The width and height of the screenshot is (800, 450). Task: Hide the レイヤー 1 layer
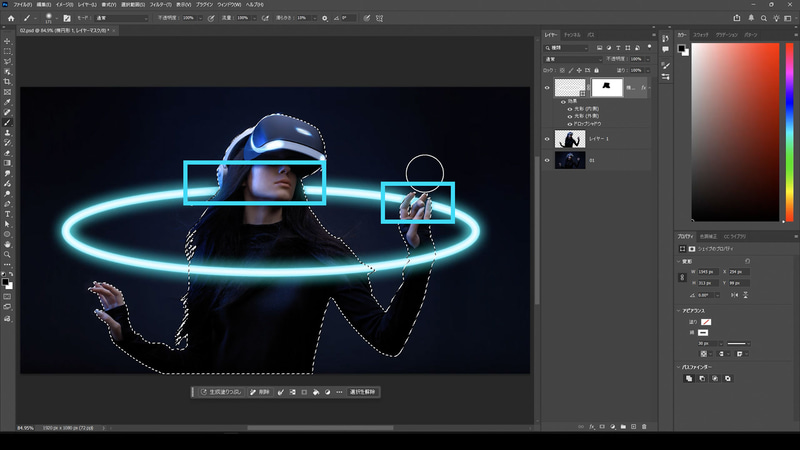coord(547,139)
